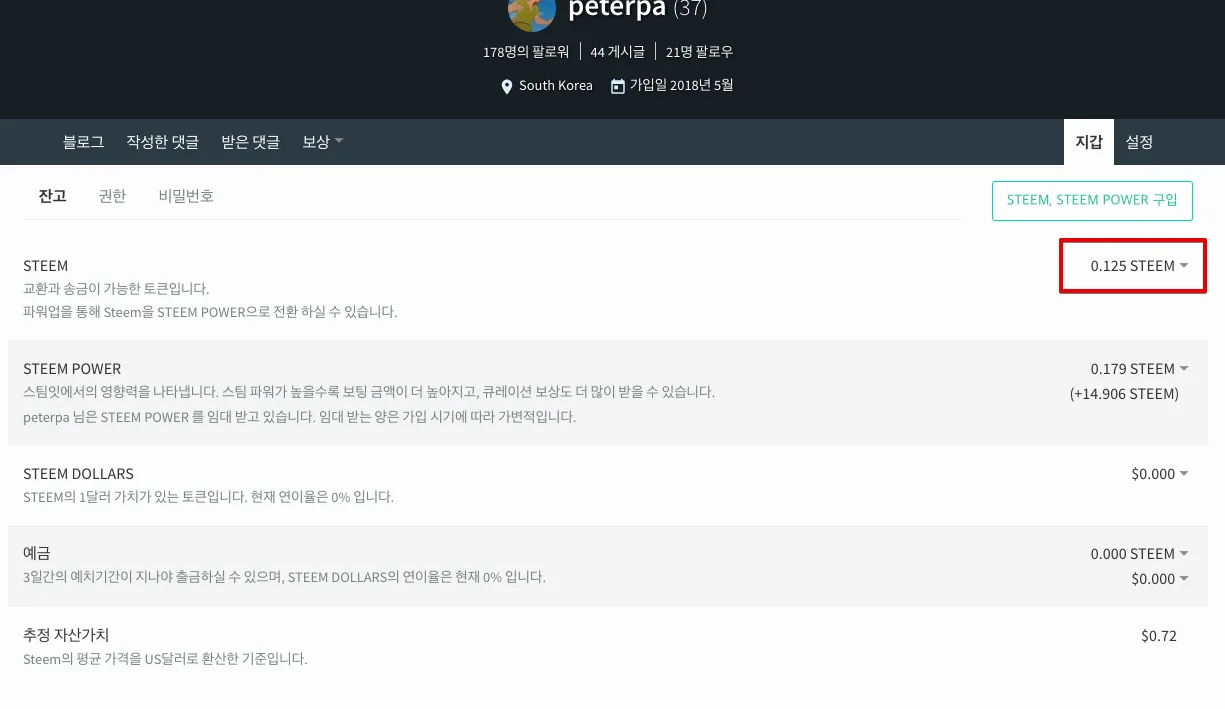Open the 블로그 tab
1225x709 pixels.
point(83,142)
